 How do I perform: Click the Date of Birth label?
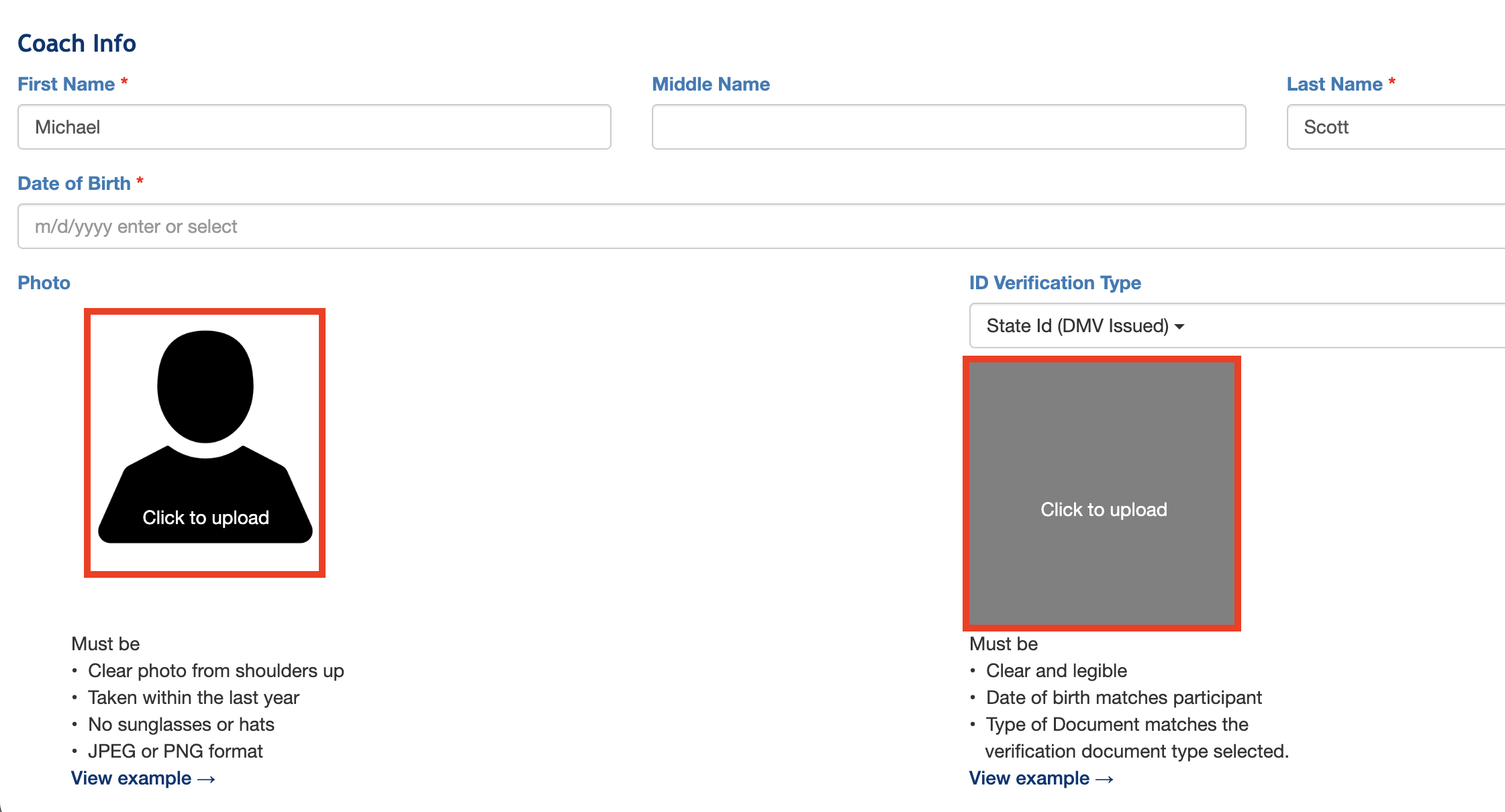74,183
